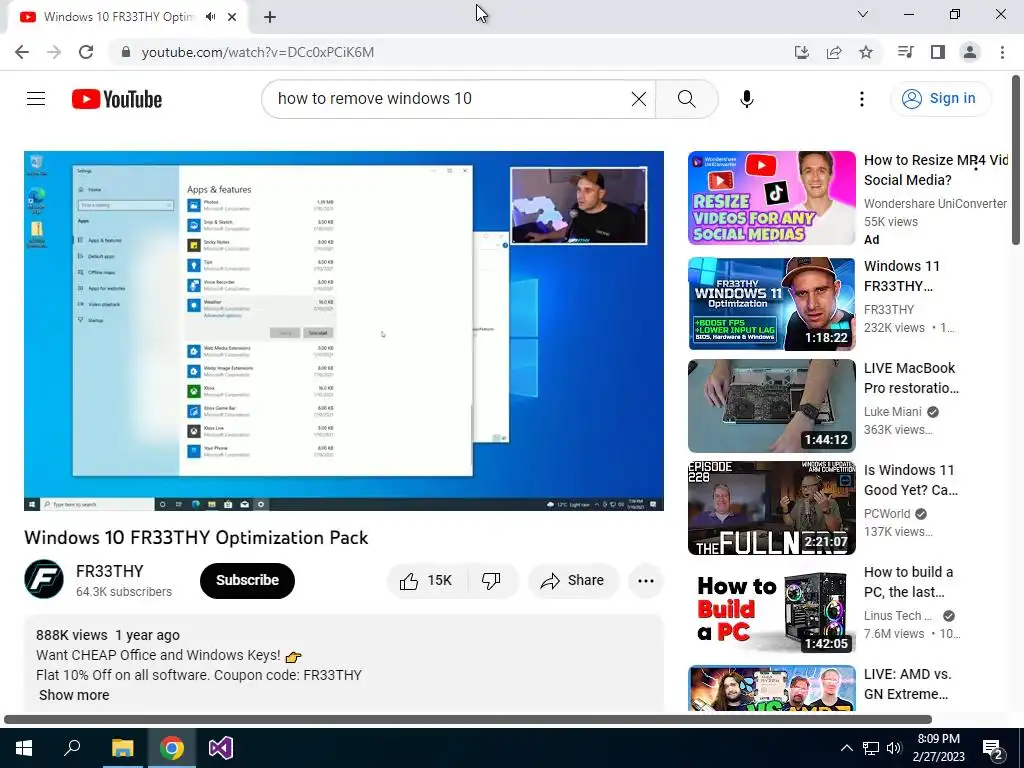The width and height of the screenshot is (1024, 768).
Task: Share the video
Action: pyautogui.click(x=573, y=581)
